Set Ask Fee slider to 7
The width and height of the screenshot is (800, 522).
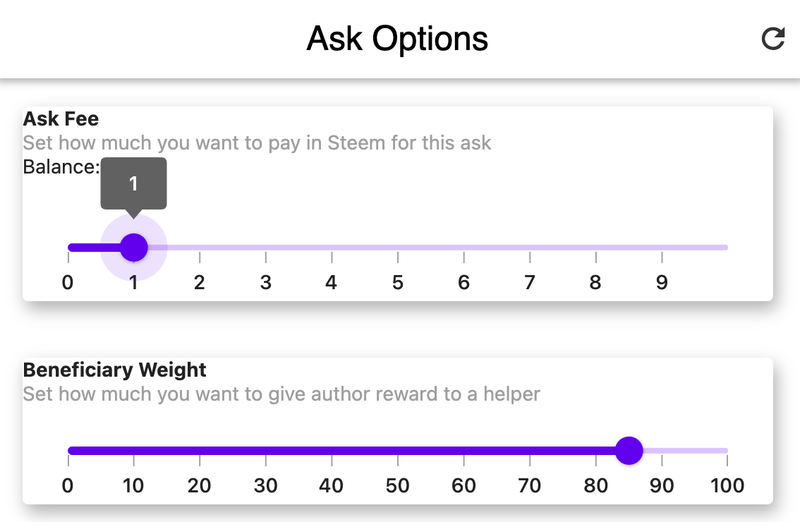[x=529, y=247]
